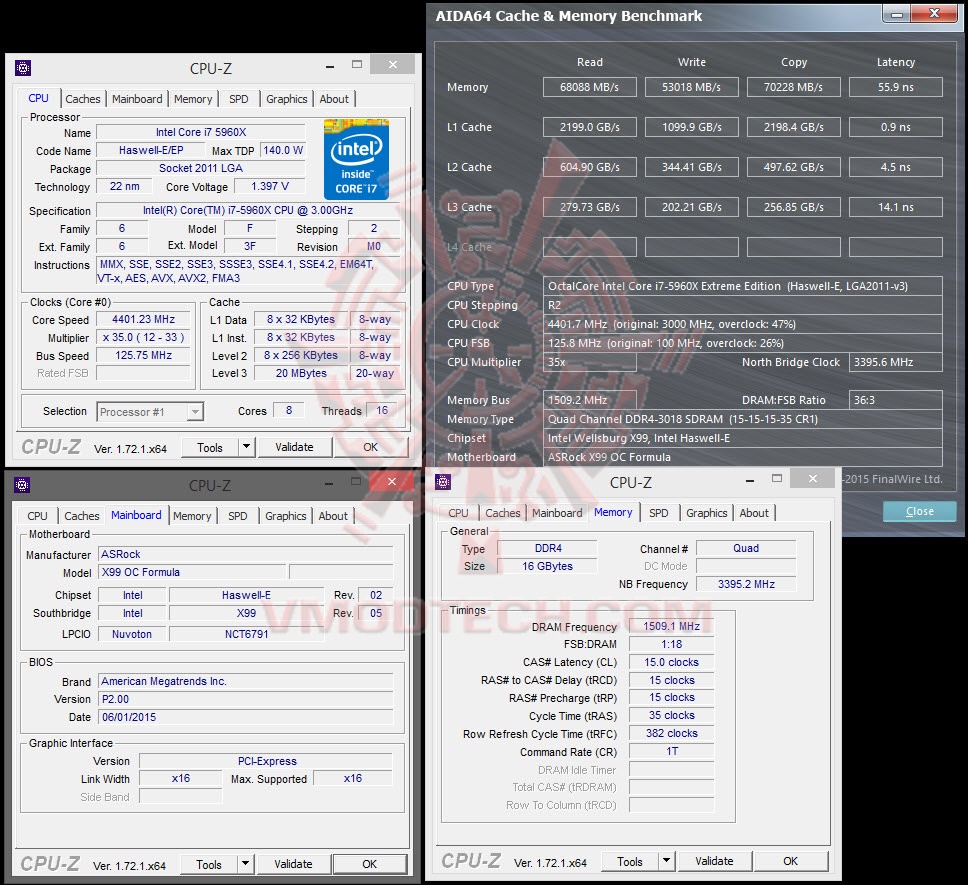This screenshot has width=968, height=885.
Task: Click Validate button in CPU window
Action: pos(294,447)
